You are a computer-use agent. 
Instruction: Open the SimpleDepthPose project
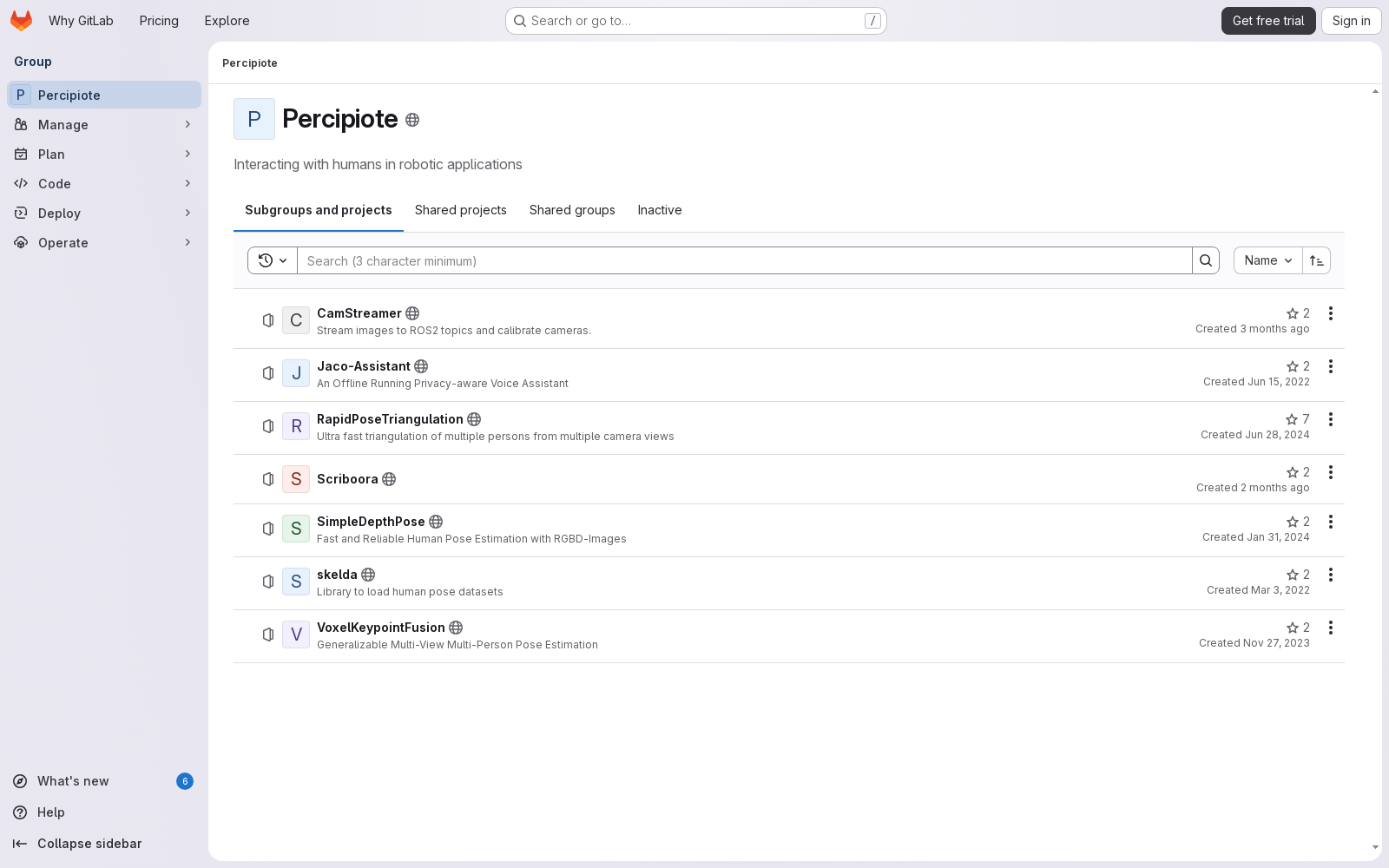(x=371, y=522)
